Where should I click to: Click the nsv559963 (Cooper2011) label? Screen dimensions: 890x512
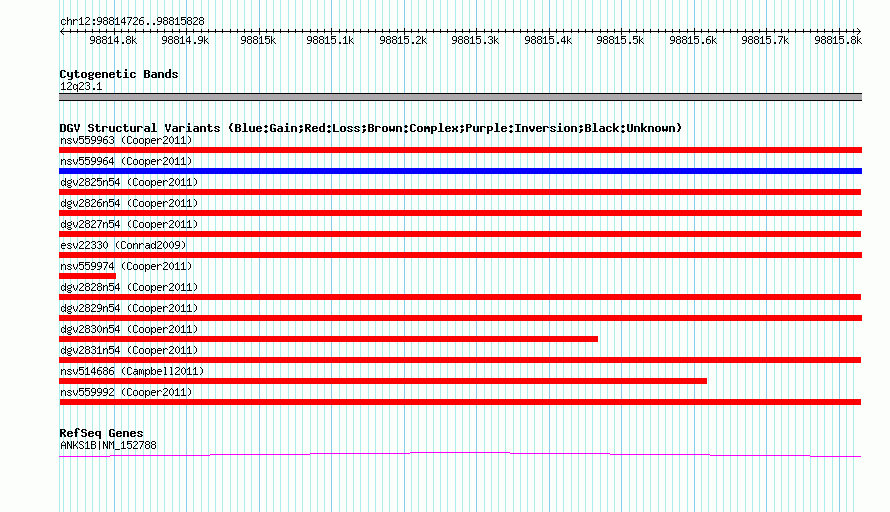[x=126, y=140]
